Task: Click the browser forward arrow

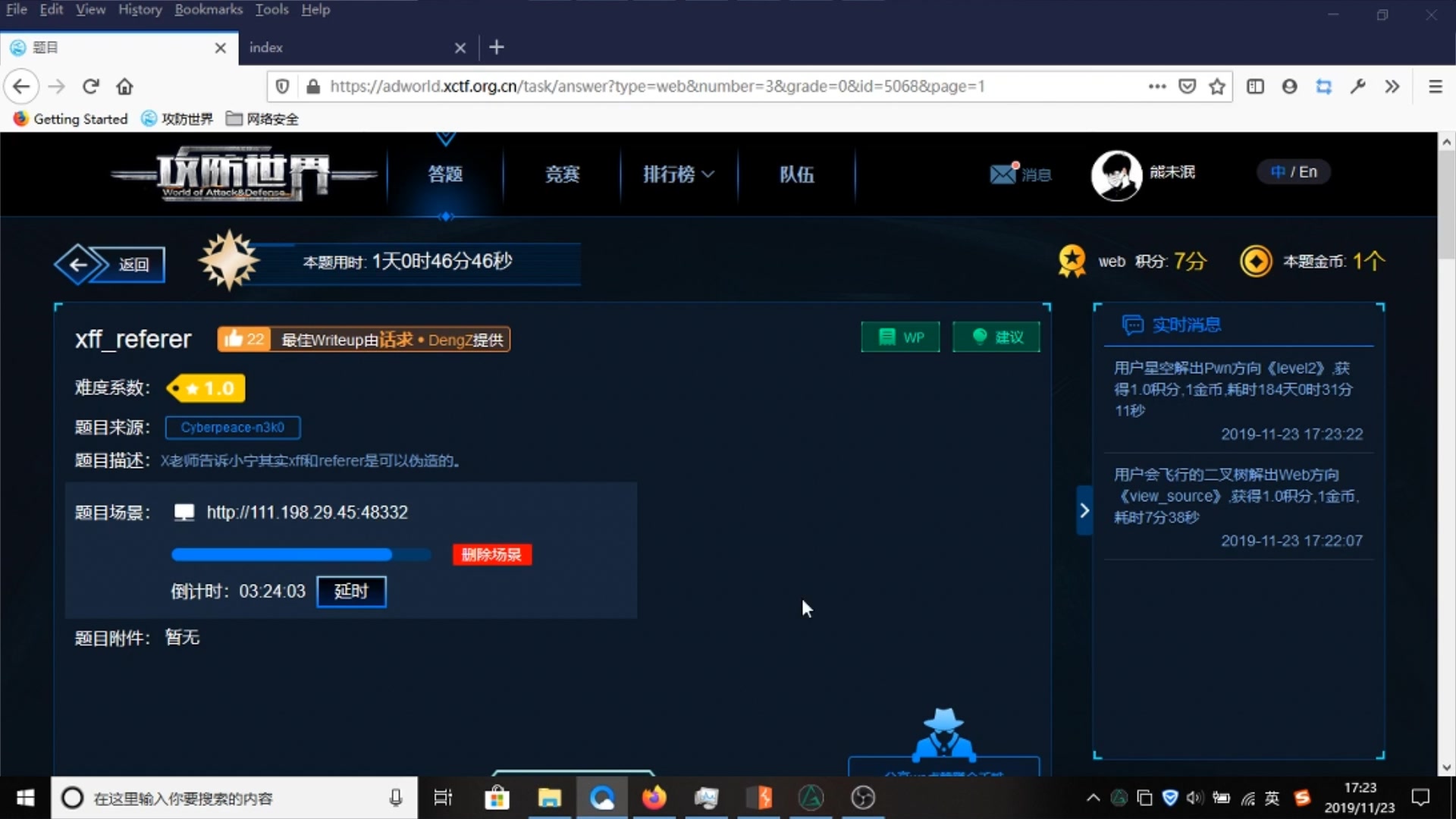Action: [x=57, y=86]
